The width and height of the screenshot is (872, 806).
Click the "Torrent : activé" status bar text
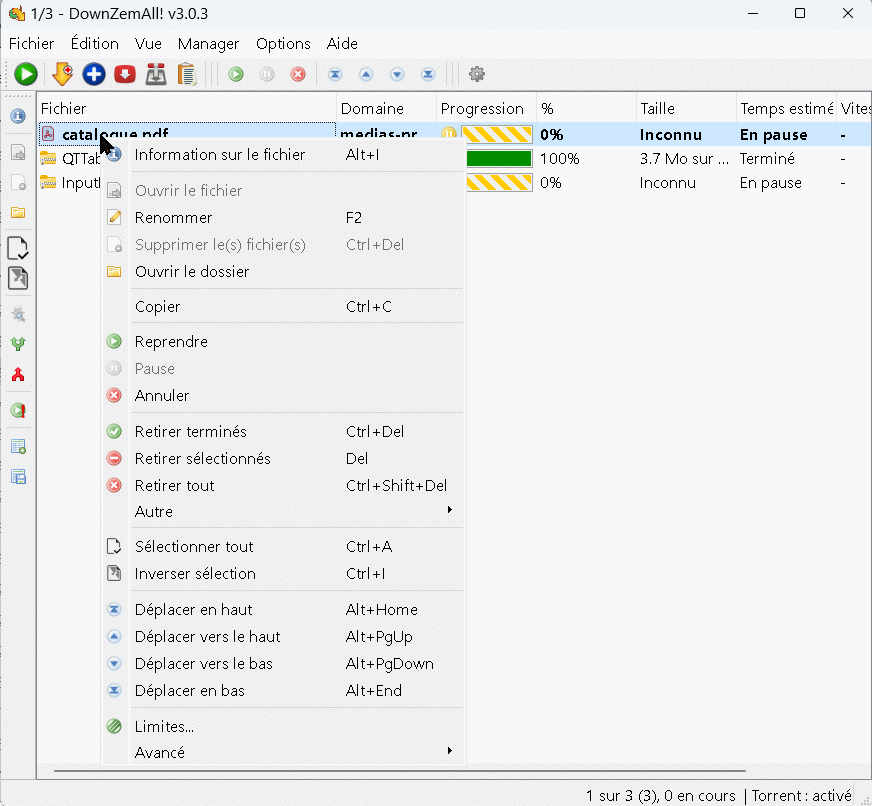(801, 795)
